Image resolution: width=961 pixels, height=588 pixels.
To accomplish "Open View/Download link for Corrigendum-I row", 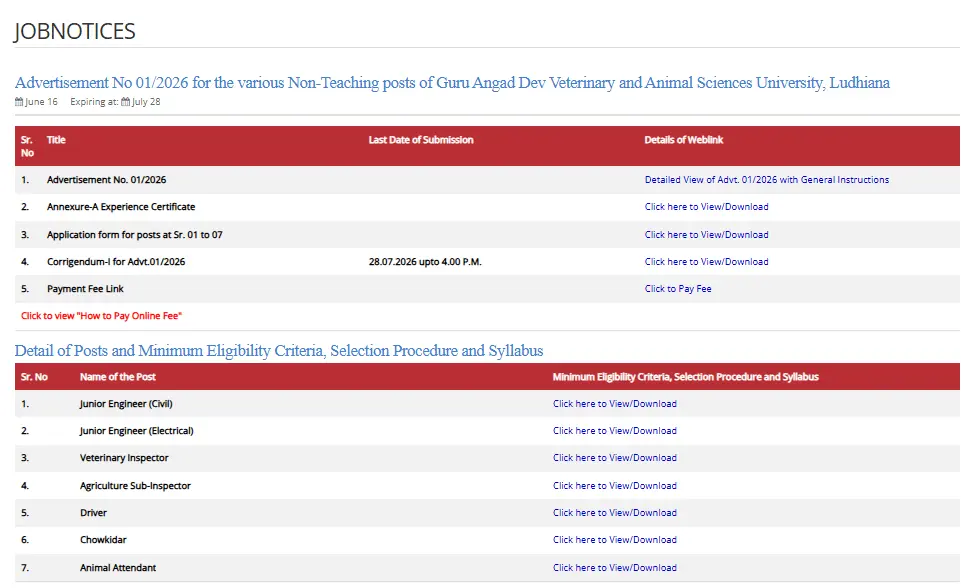I will pyautogui.click(x=707, y=261).
